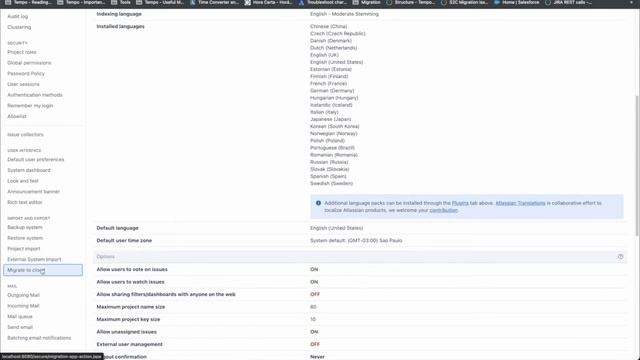This screenshot has width=640, height=360.
Task: Select the OFF value for External user management
Action: pyautogui.click(x=315, y=344)
